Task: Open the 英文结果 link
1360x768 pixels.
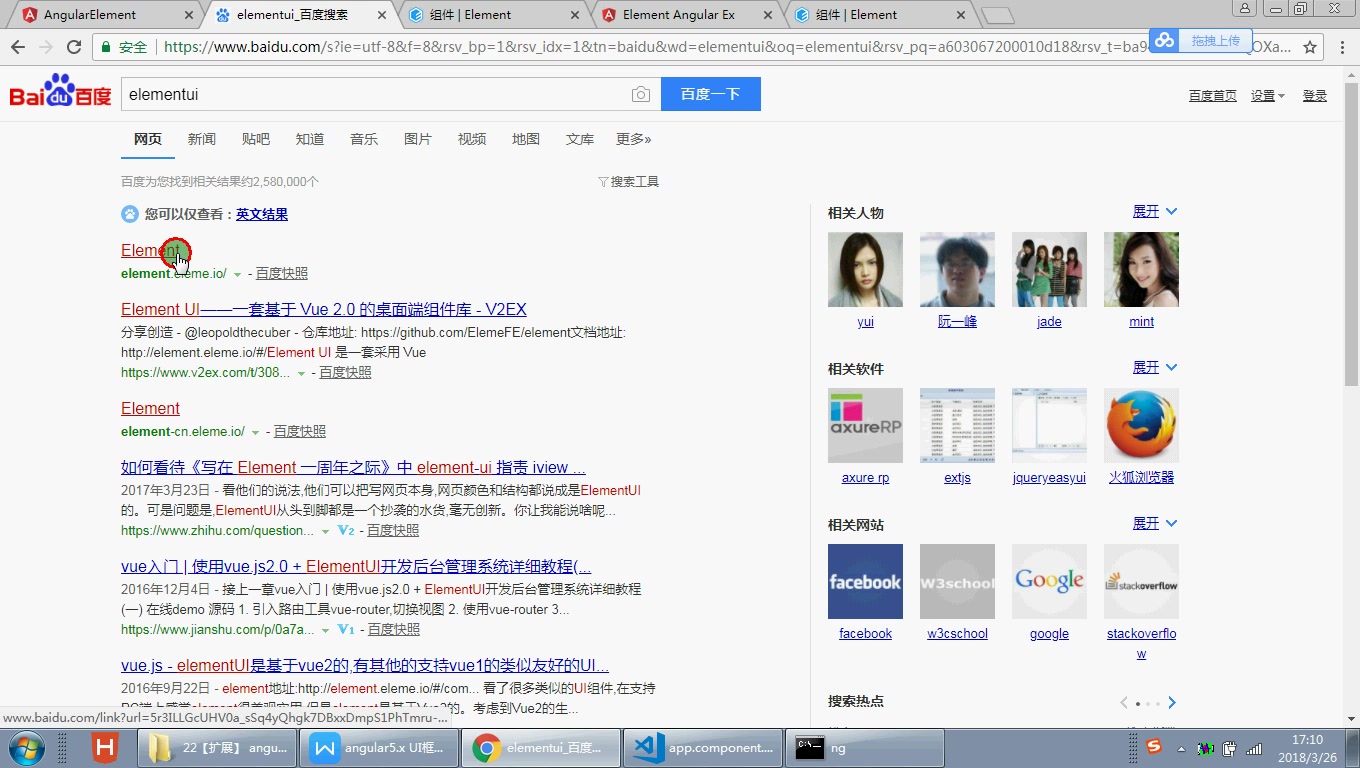Action: click(262, 214)
